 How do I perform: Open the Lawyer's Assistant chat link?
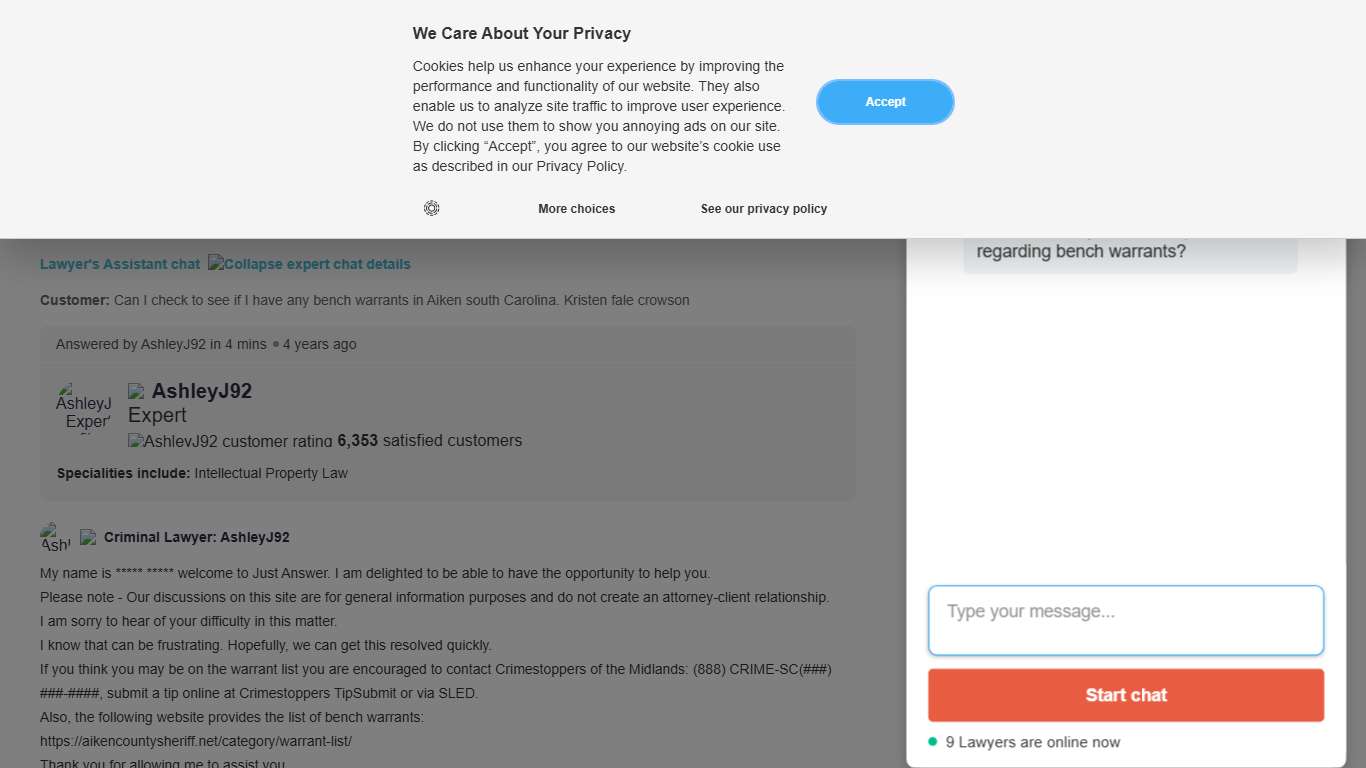coord(120,264)
